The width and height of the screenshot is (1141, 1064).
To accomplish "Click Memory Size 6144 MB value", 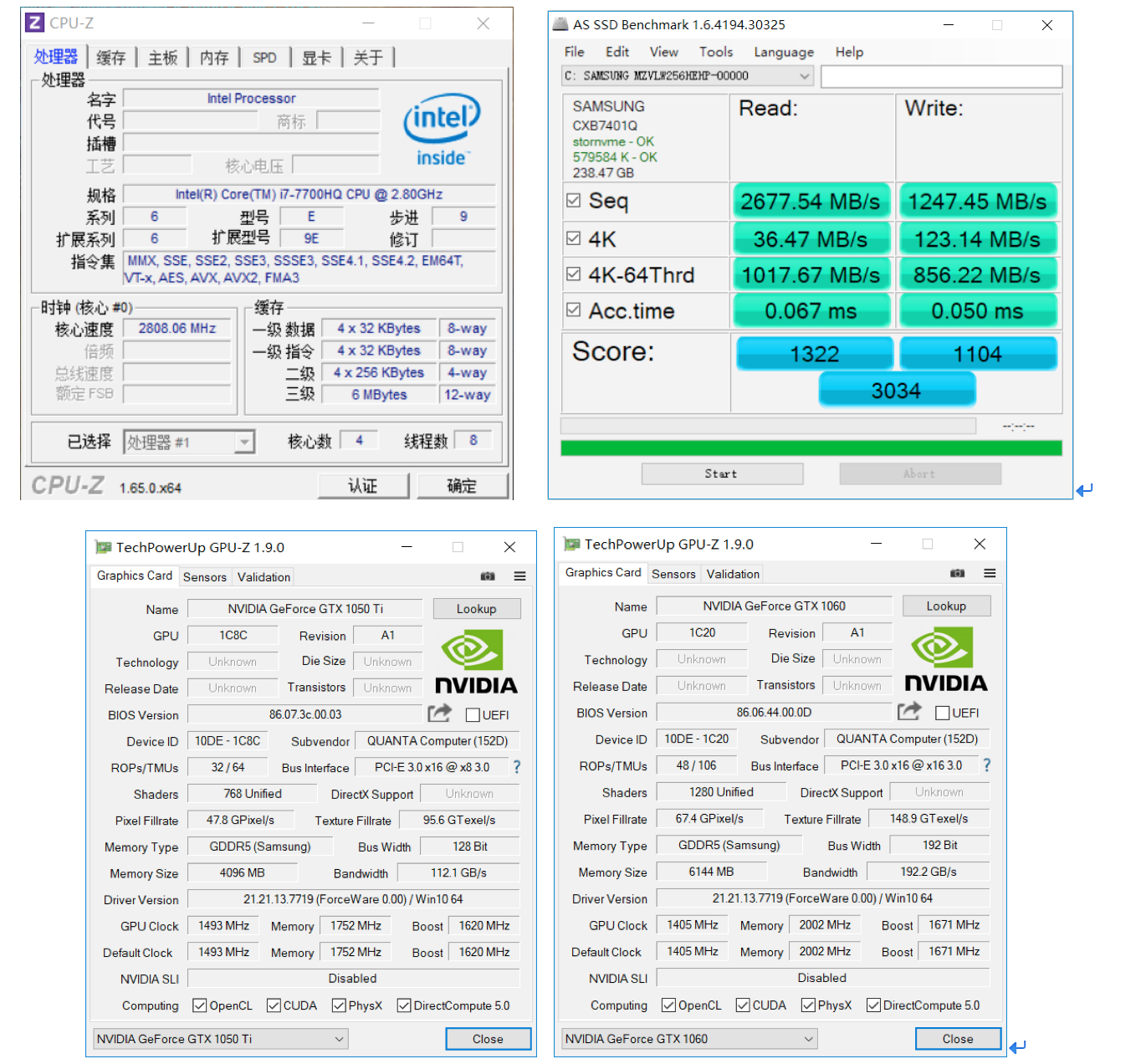I will point(712,872).
